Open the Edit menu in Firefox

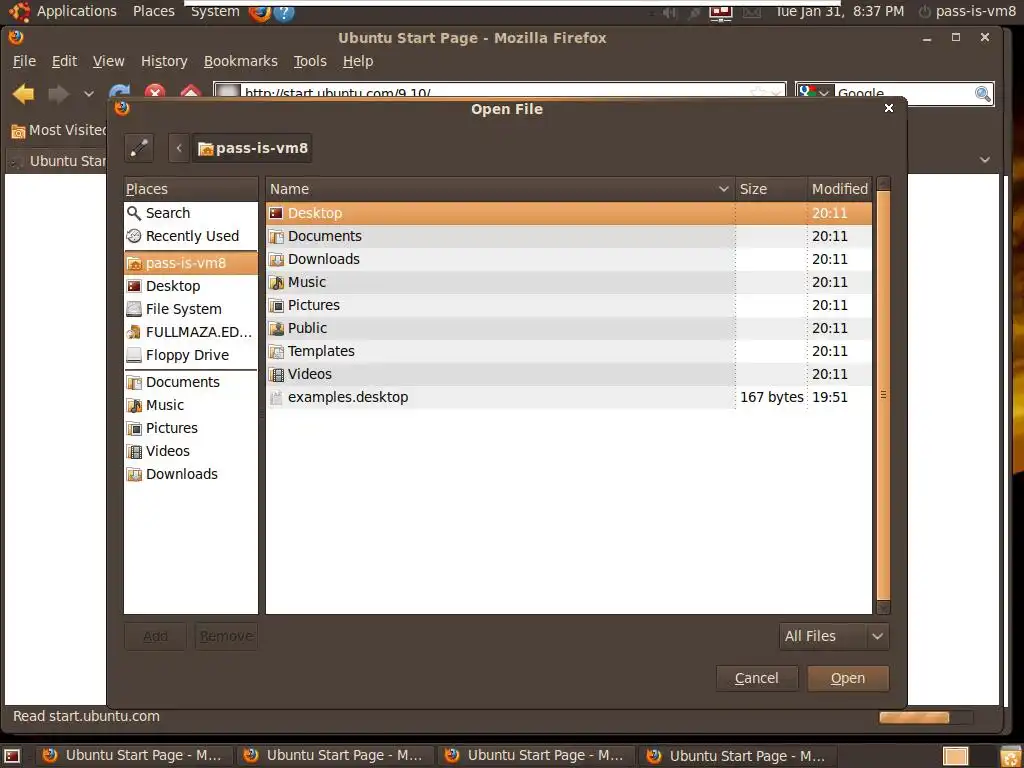(64, 61)
